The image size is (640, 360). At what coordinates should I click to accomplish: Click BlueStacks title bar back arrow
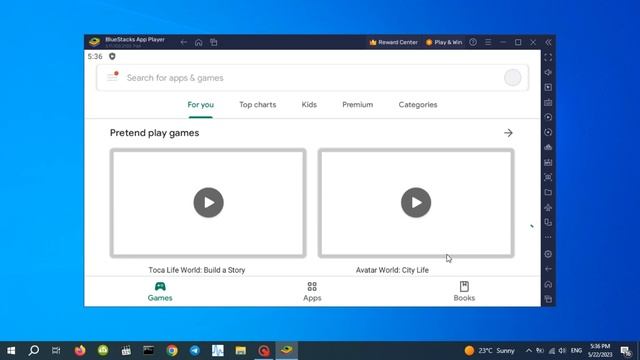click(184, 42)
